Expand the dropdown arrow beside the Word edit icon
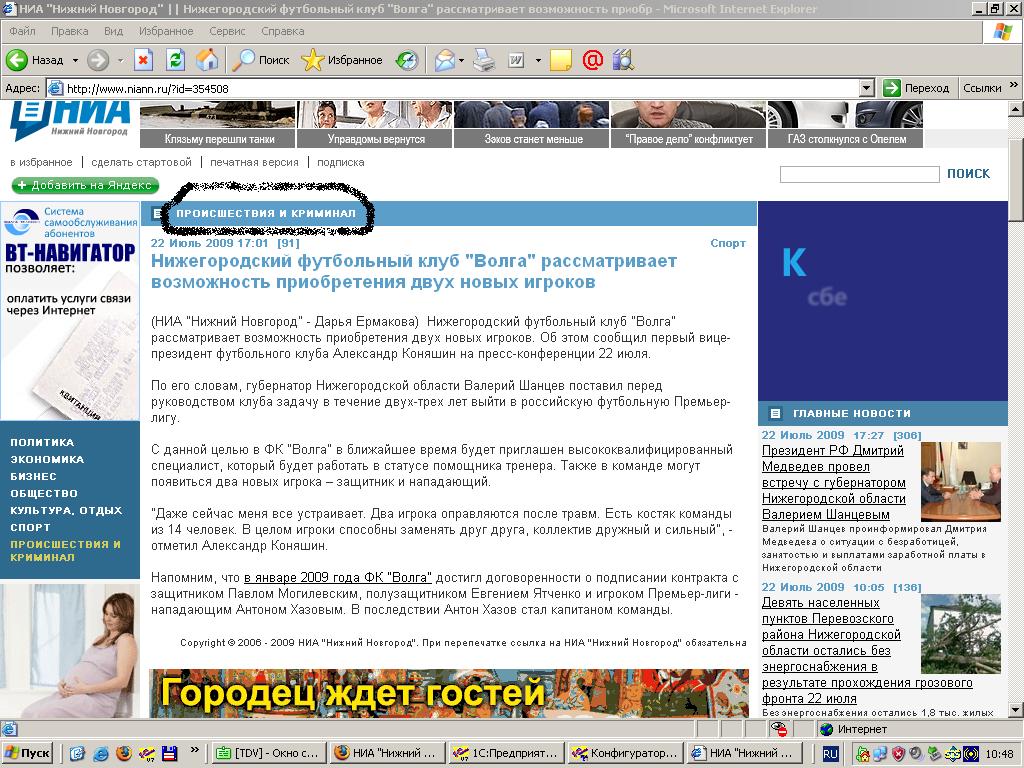The height and width of the screenshot is (768, 1024). (x=538, y=60)
